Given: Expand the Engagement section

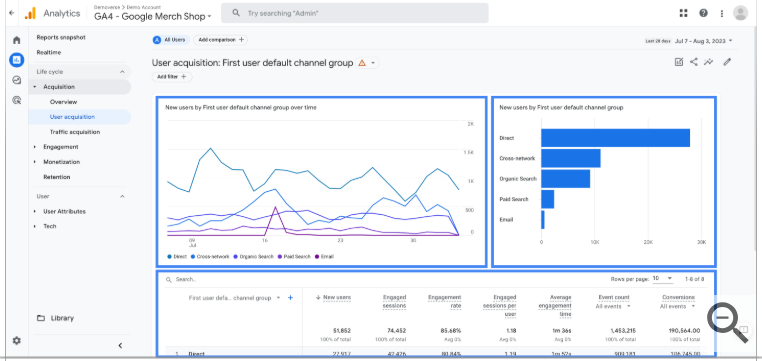Looking at the screenshot, I should pos(35,147).
